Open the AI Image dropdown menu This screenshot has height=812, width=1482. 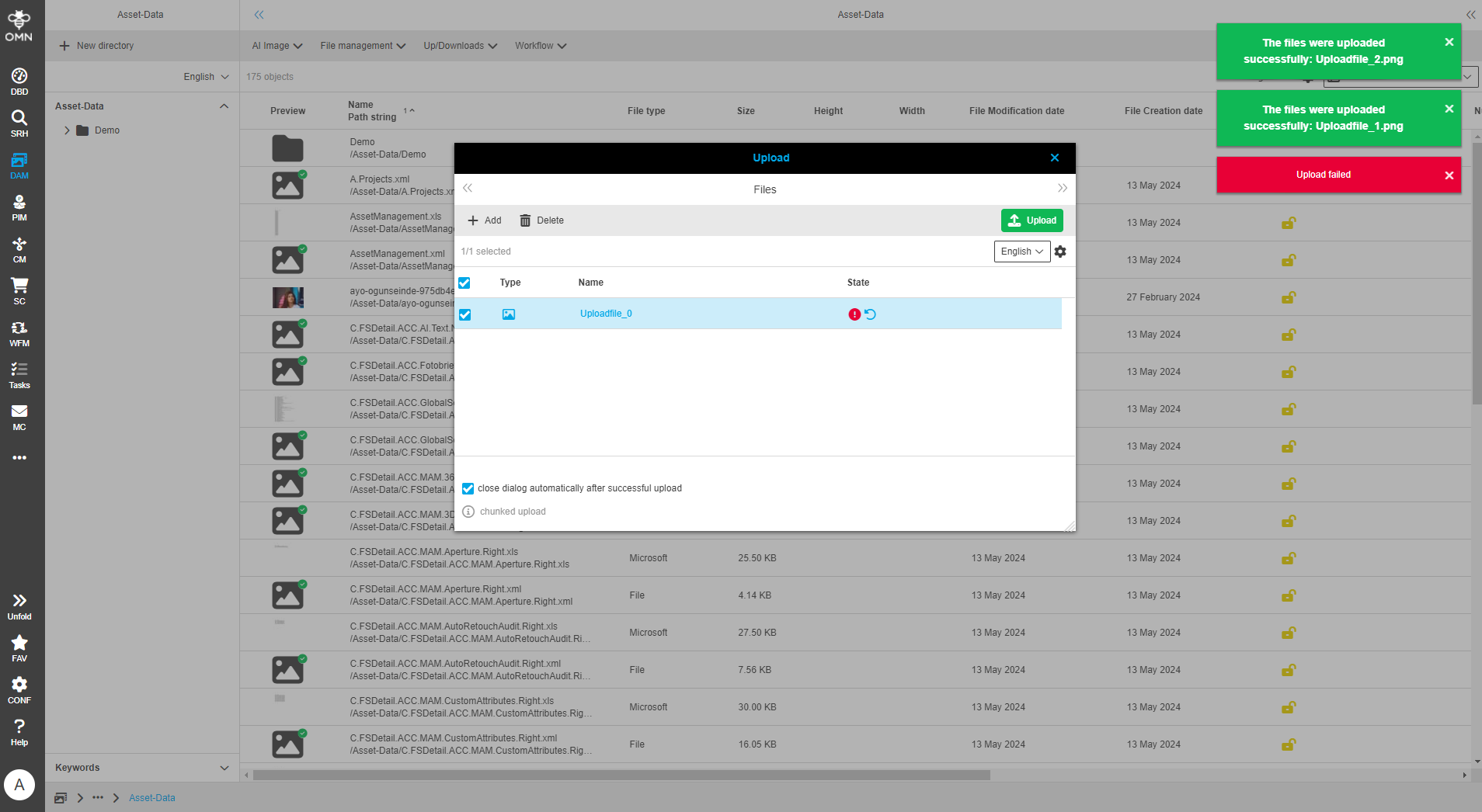(277, 46)
